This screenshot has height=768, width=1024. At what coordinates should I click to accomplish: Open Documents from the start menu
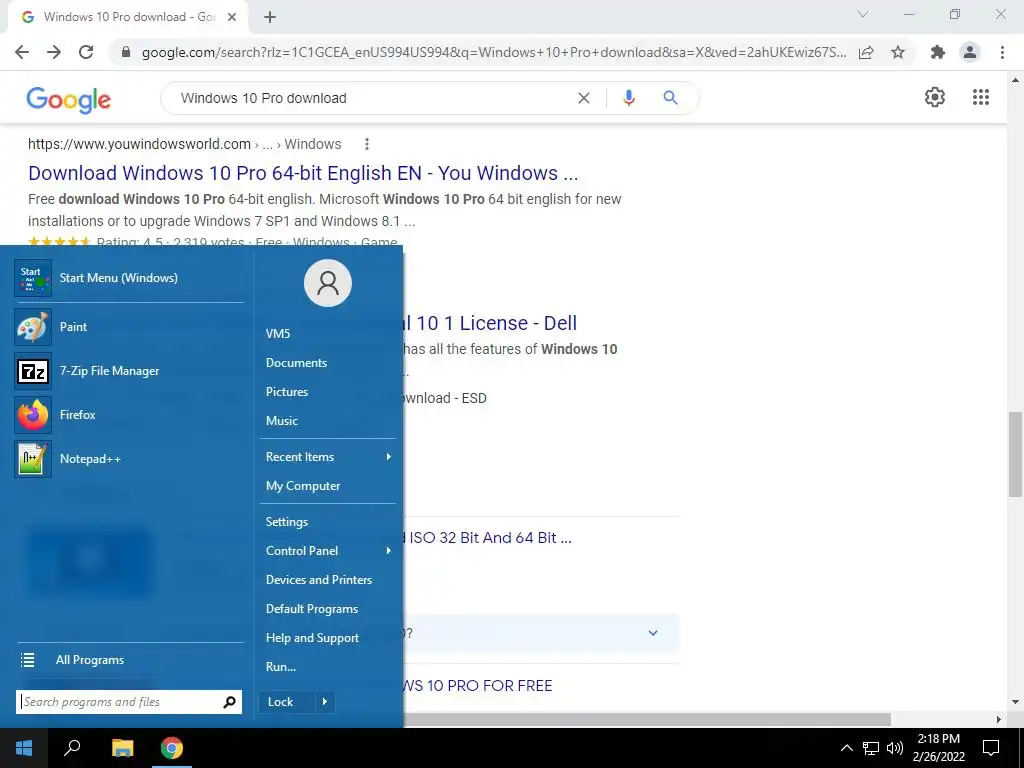tap(328, 362)
